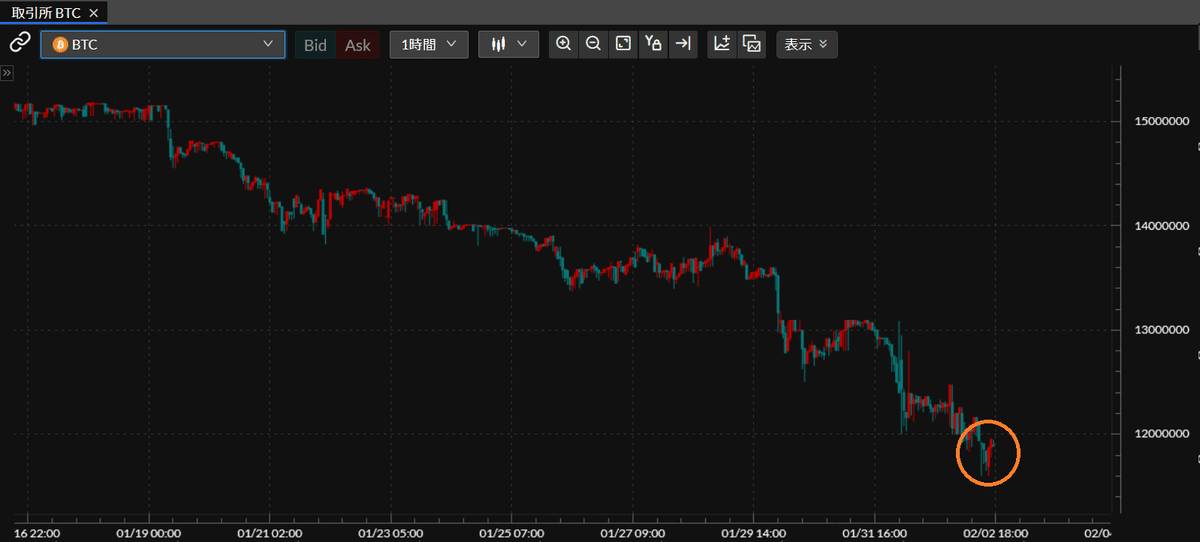1200x542 pixels.
Task: Zoom in on the chart
Action: 564,44
